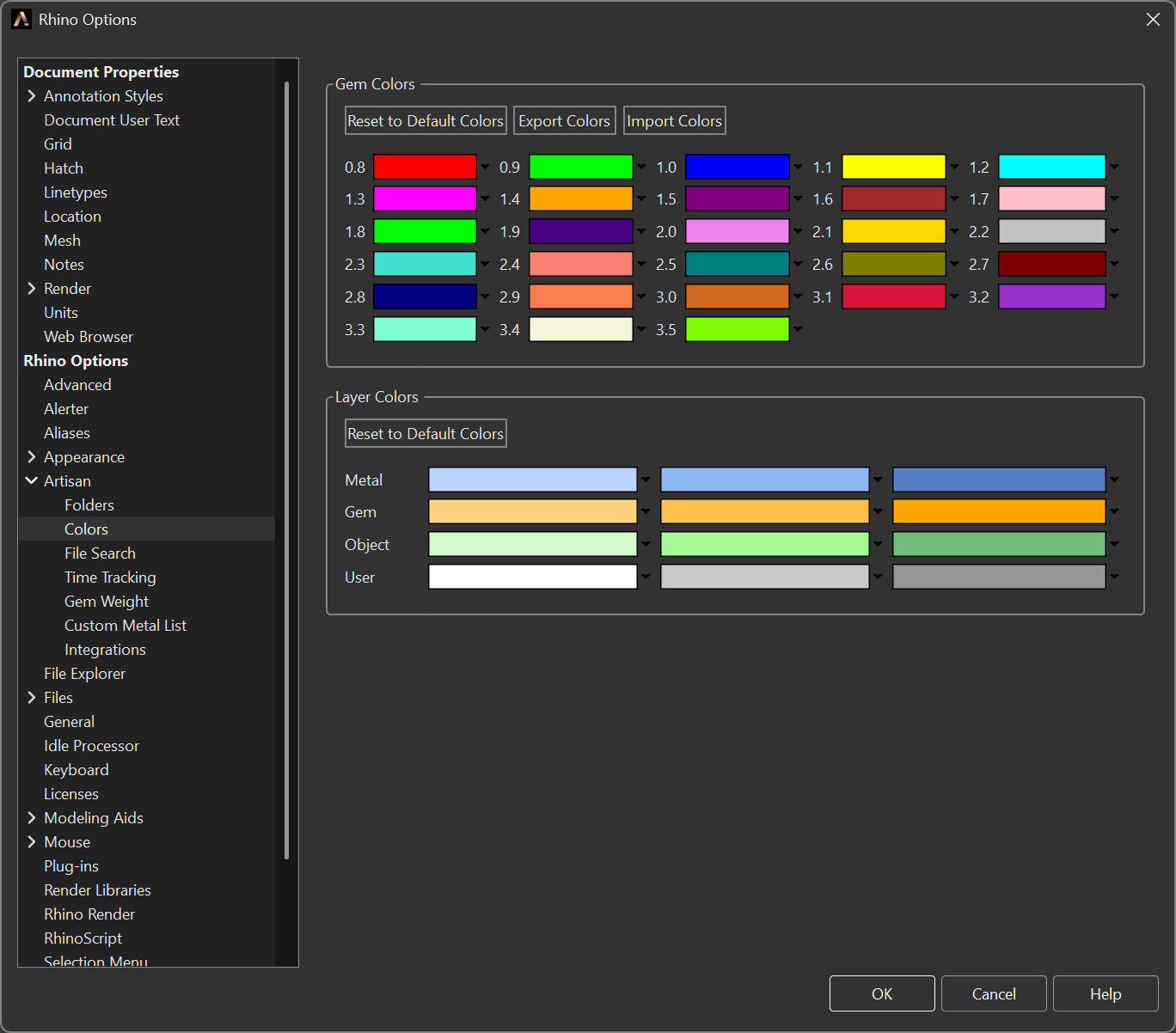Select Render Libraries in the tree
This screenshot has height=1033, width=1176.
pos(97,889)
